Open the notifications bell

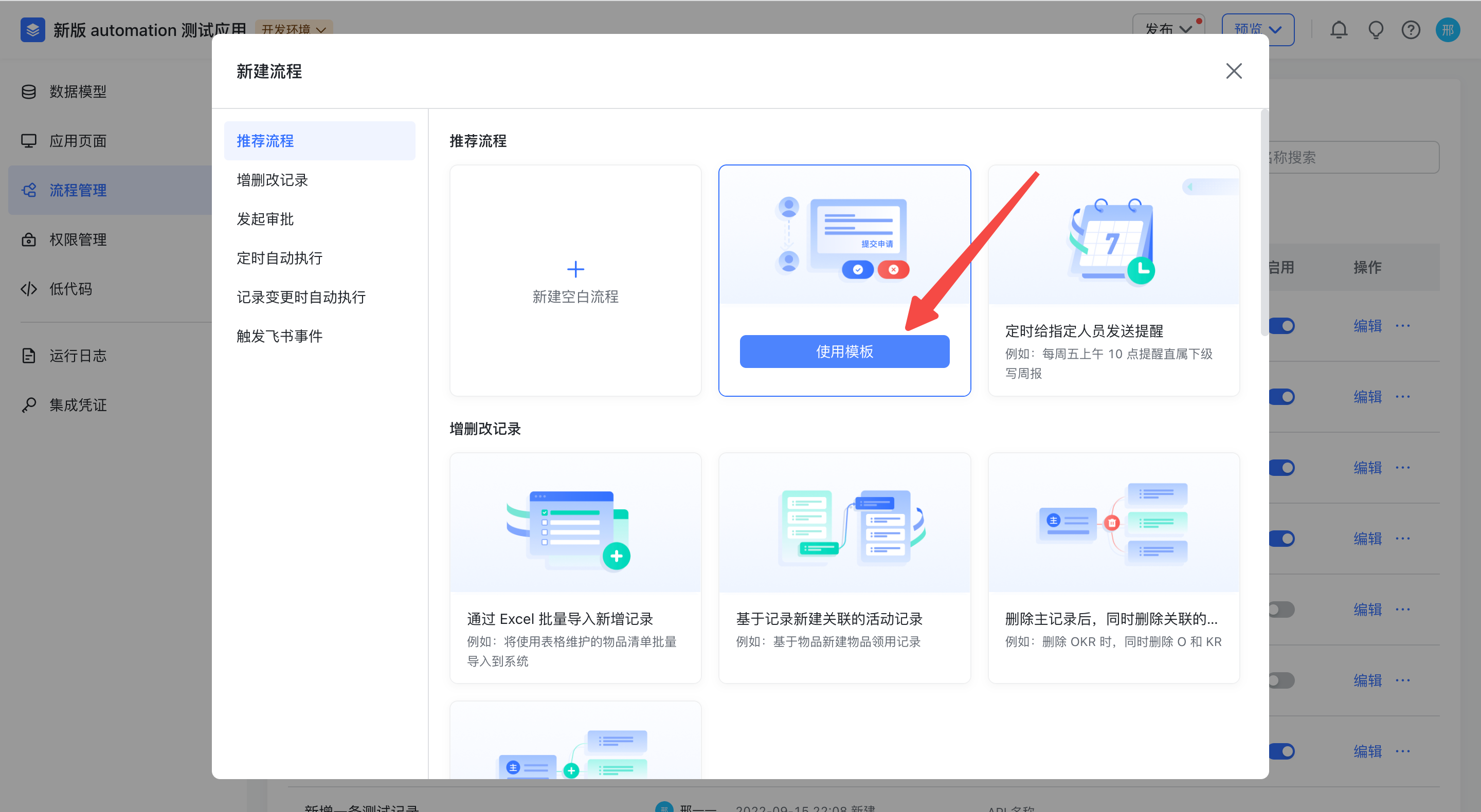coord(1339,30)
